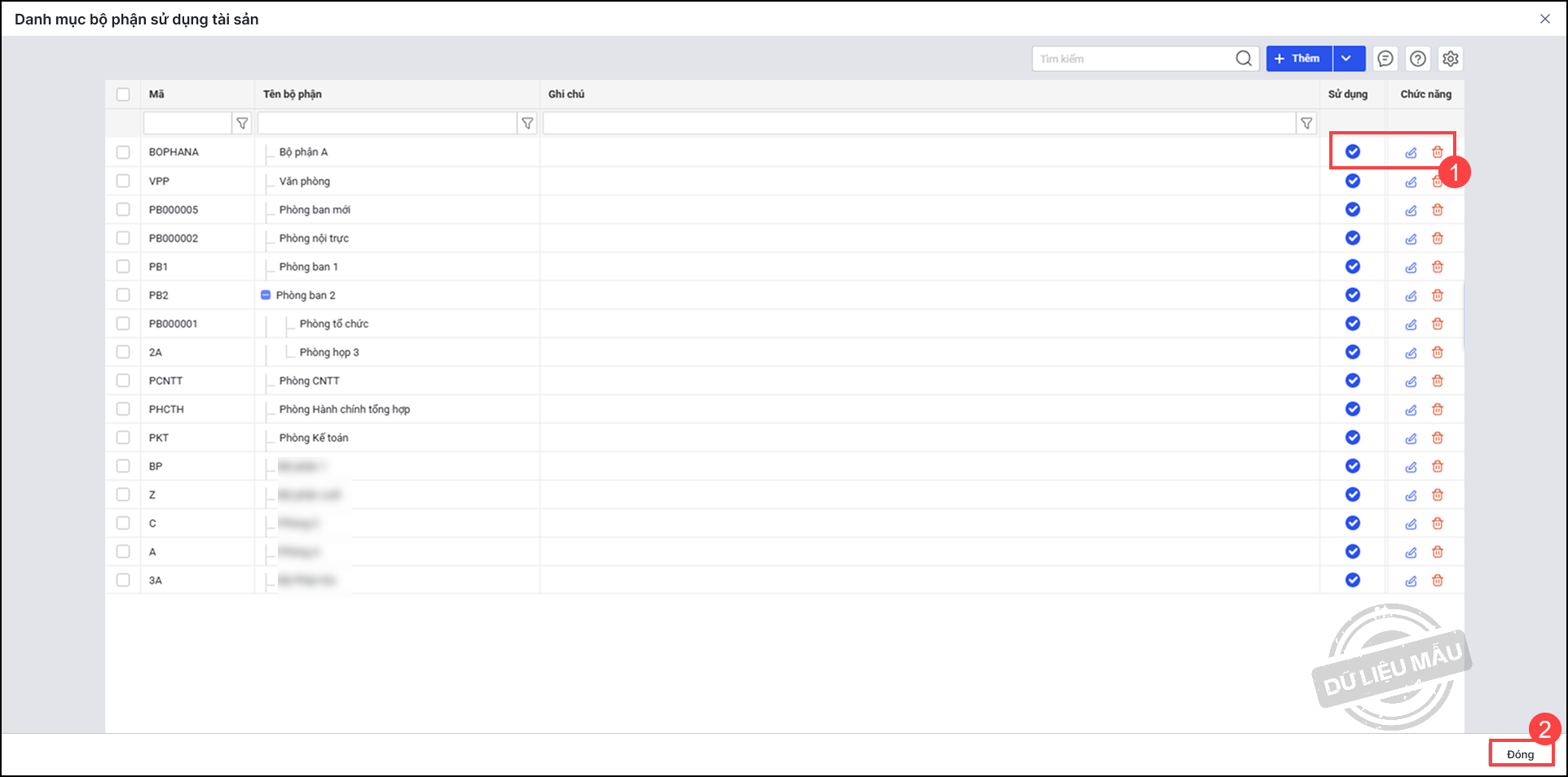Toggle Sử dụng status for PHCTH
The height and width of the screenshot is (777, 1568).
pos(1353,409)
